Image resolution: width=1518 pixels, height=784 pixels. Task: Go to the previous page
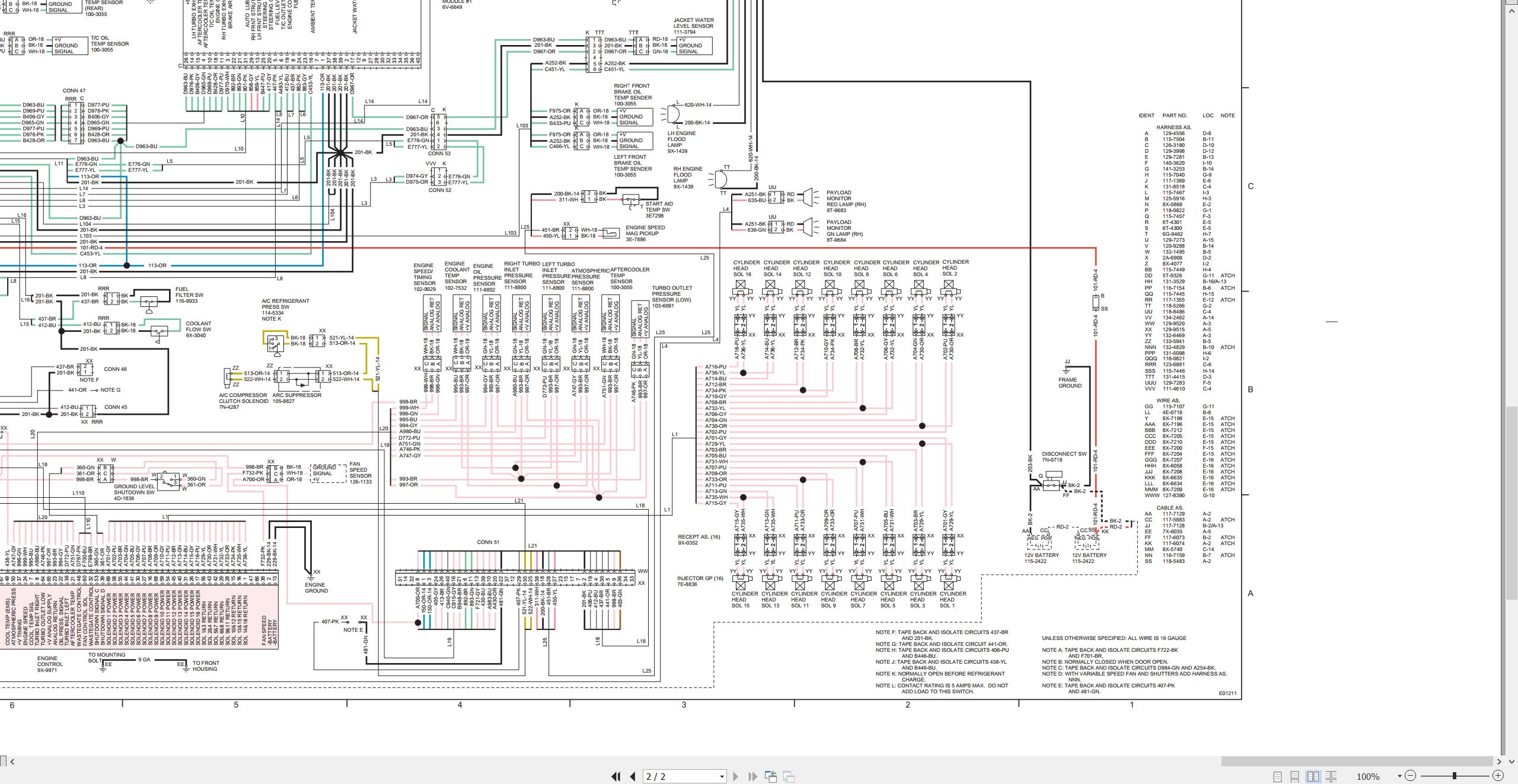pos(633,776)
